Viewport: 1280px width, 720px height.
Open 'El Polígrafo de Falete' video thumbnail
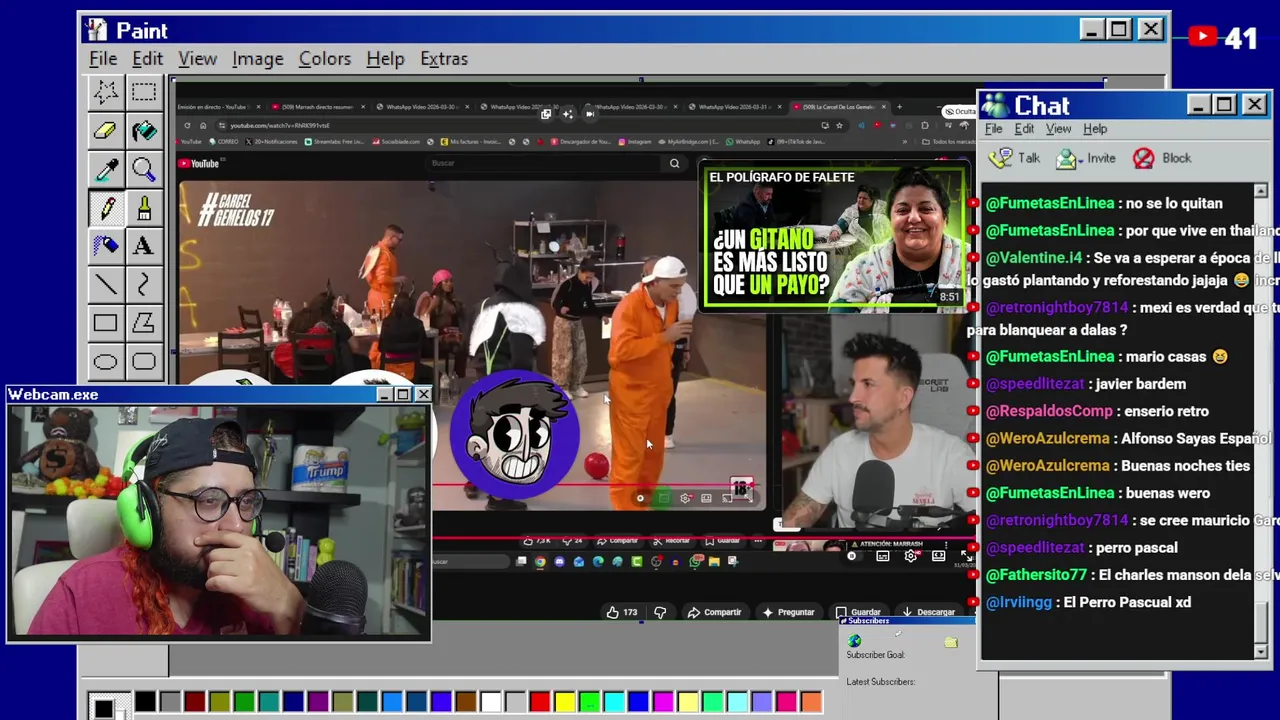pos(836,238)
